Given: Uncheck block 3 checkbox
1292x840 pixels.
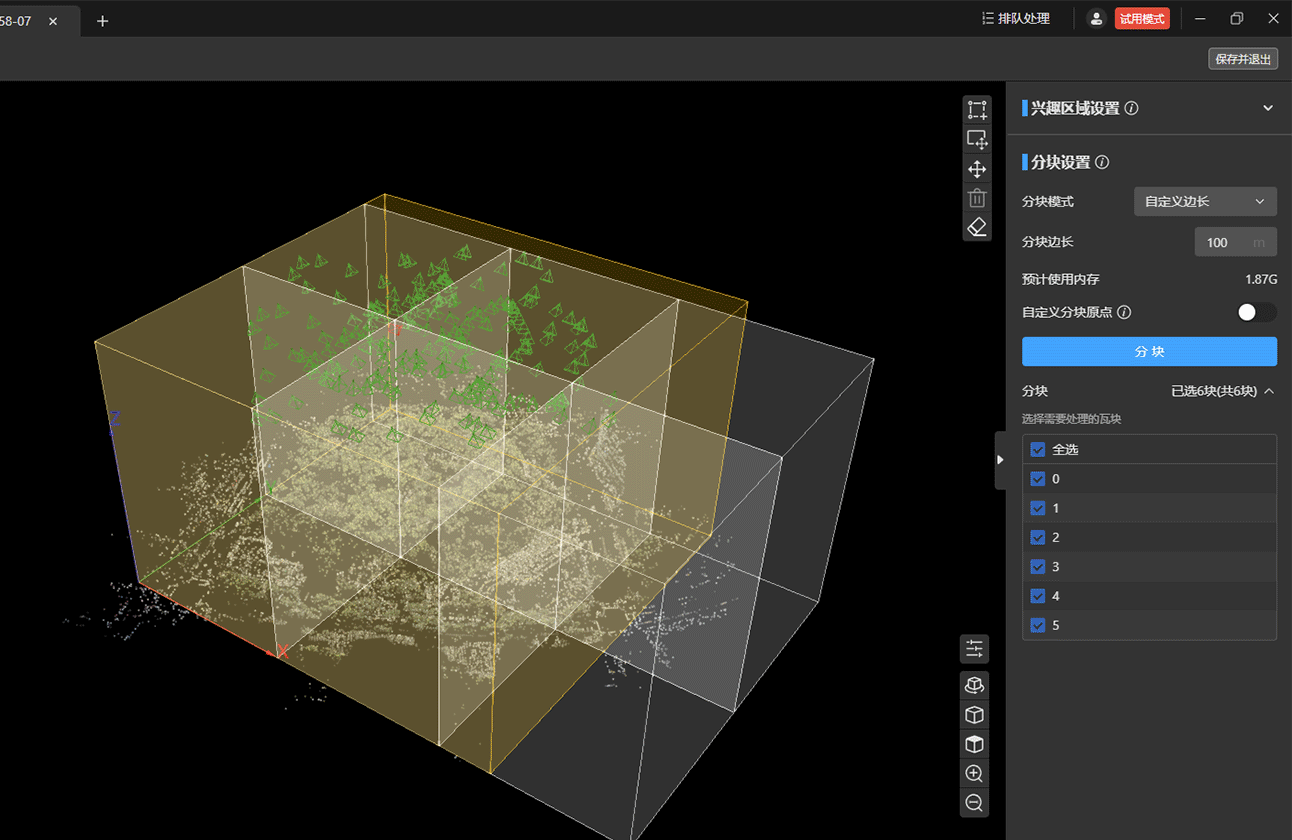Looking at the screenshot, I should pos(1038,567).
